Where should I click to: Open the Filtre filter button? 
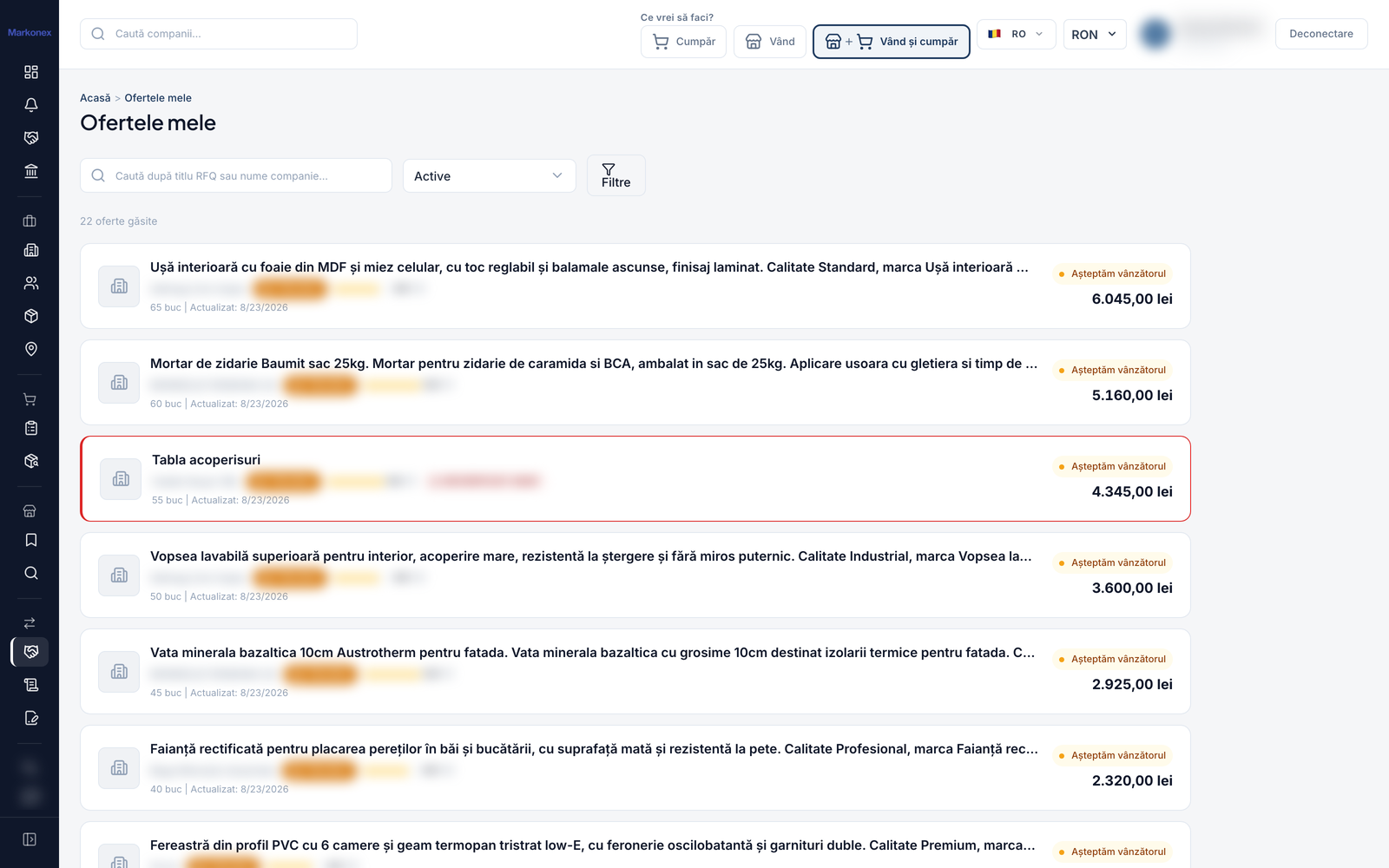point(616,175)
